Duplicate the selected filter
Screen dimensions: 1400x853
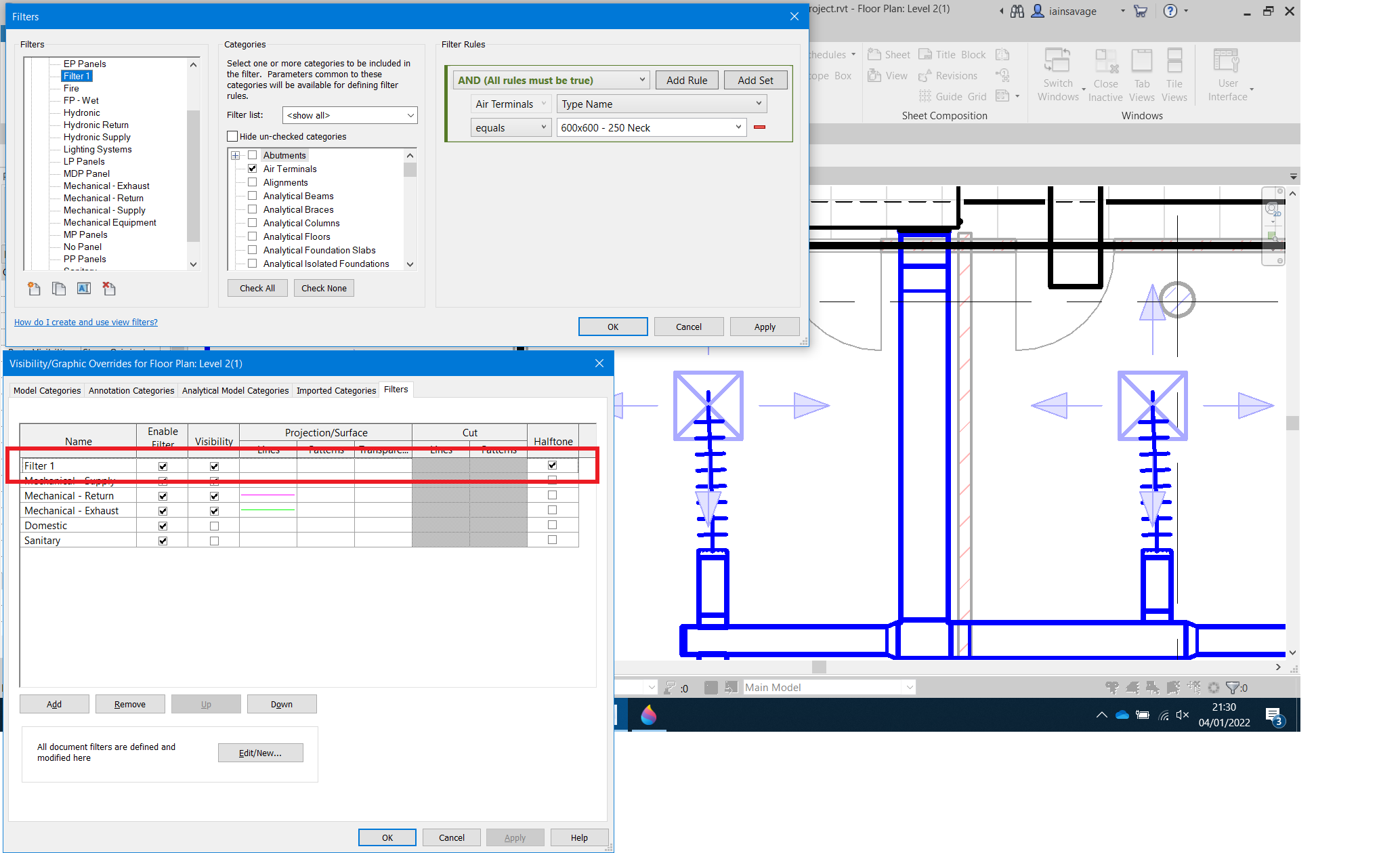[59, 288]
